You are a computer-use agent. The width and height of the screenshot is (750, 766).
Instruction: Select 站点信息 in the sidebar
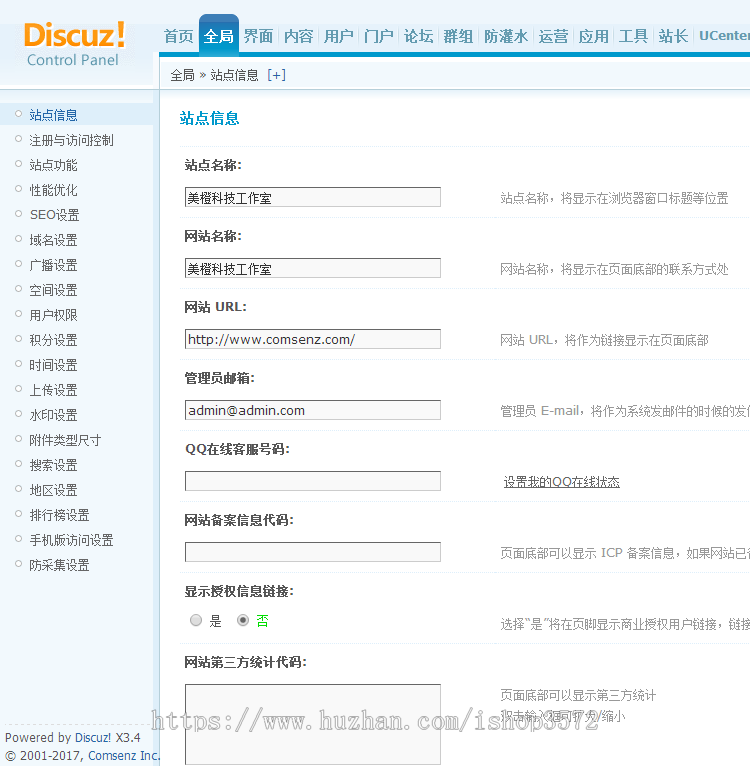(x=53, y=115)
